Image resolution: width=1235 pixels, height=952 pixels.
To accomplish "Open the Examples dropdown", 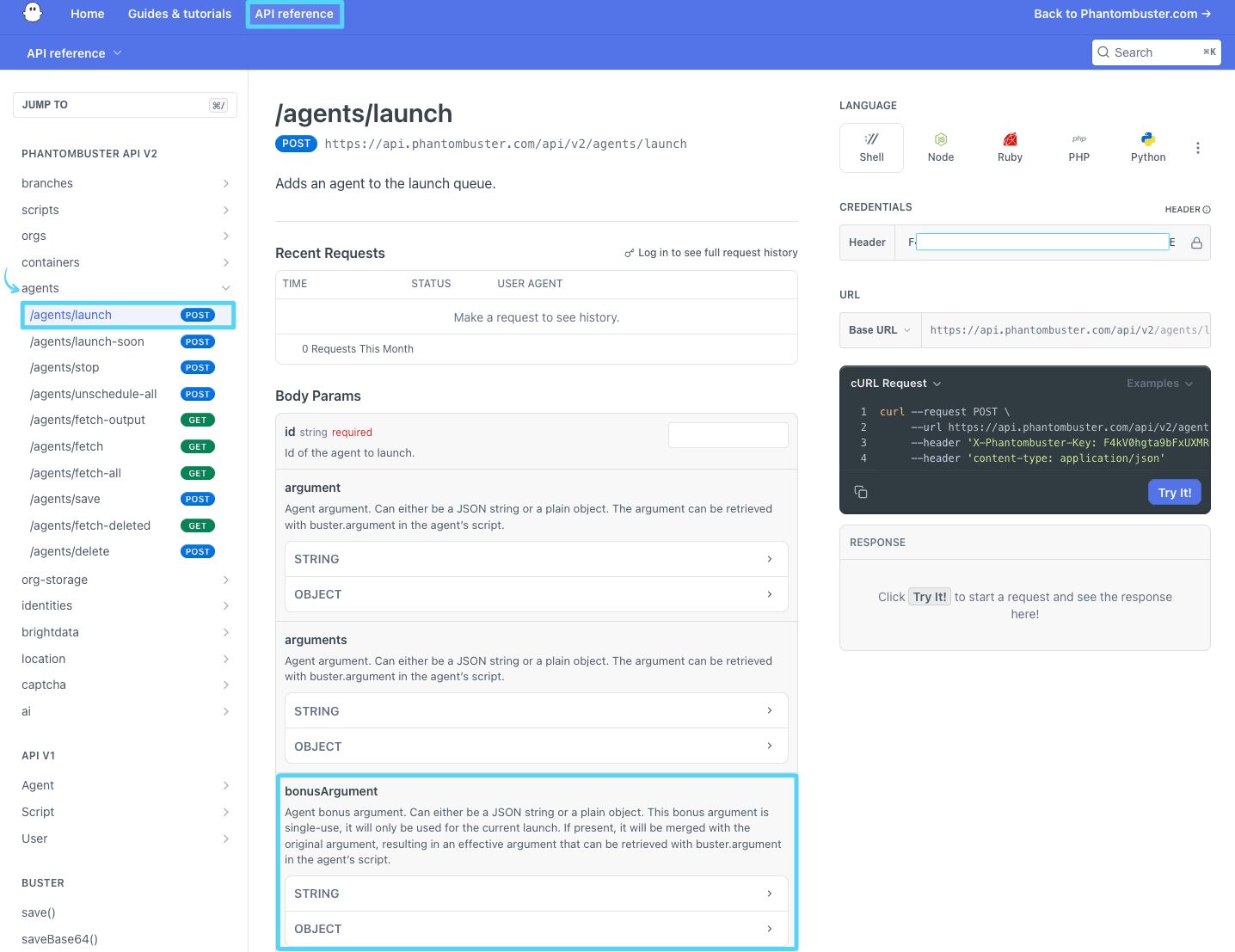I will 1160,384.
